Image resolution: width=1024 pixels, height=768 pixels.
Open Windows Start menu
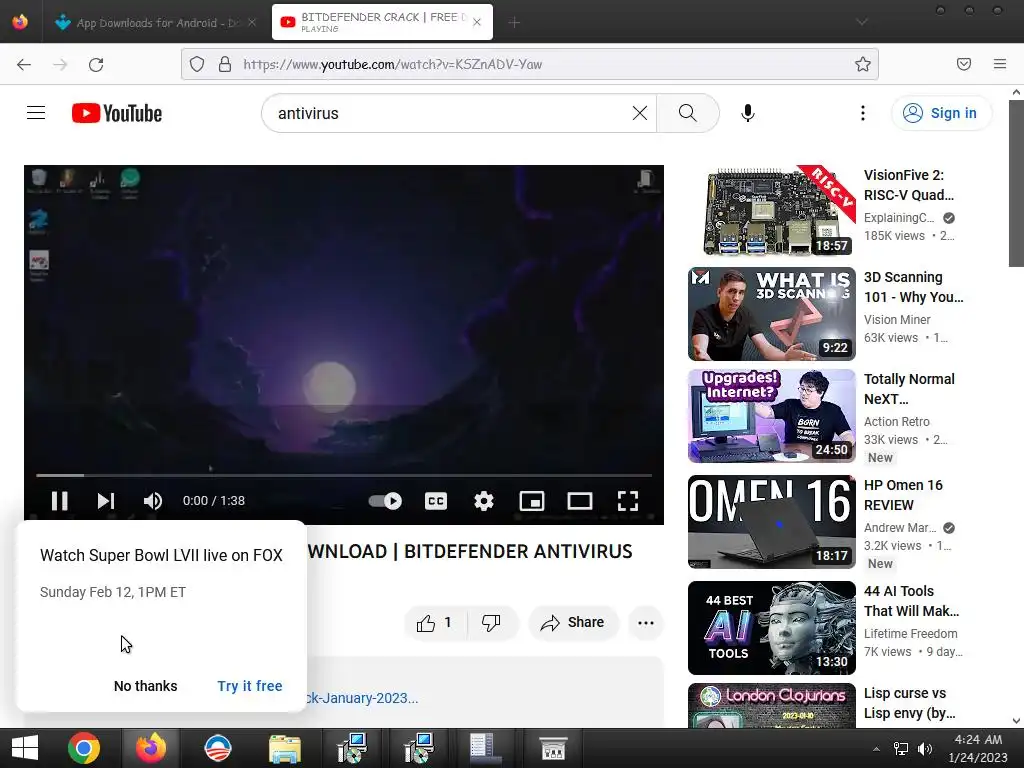point(25,748)
